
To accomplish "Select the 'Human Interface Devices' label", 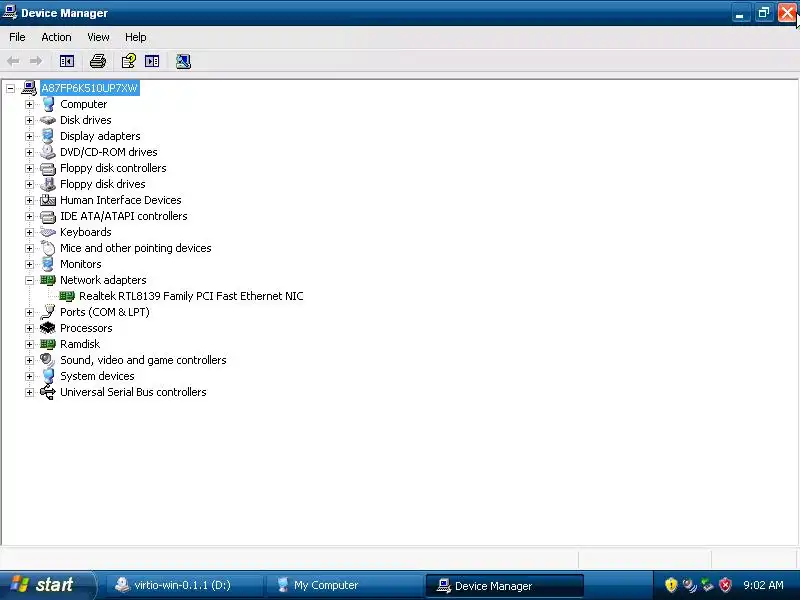I will tap(121, 200).
